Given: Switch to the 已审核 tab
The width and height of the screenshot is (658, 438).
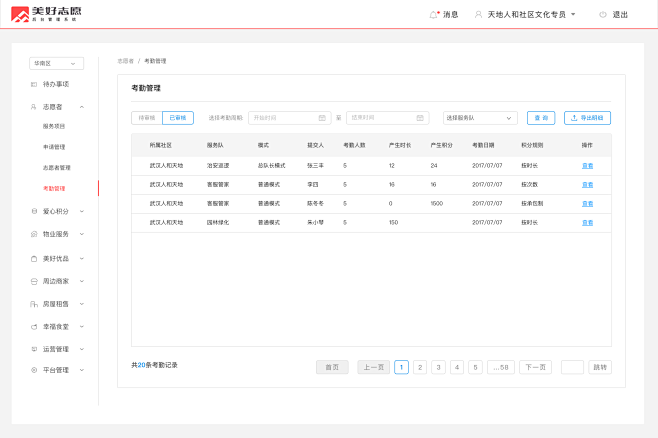Looking at the screenshot, I should pyautogui.click(x=178, y=118).
